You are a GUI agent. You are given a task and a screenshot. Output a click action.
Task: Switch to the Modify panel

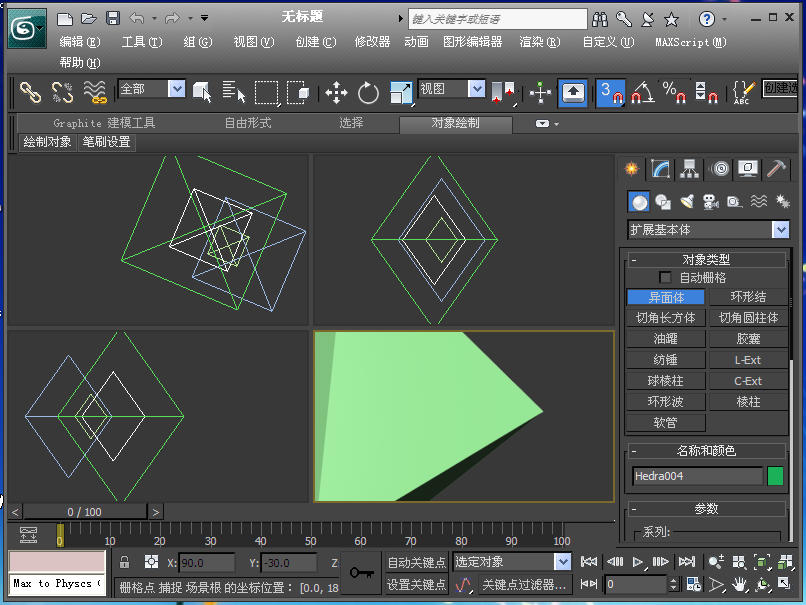(x=660, y=168)
